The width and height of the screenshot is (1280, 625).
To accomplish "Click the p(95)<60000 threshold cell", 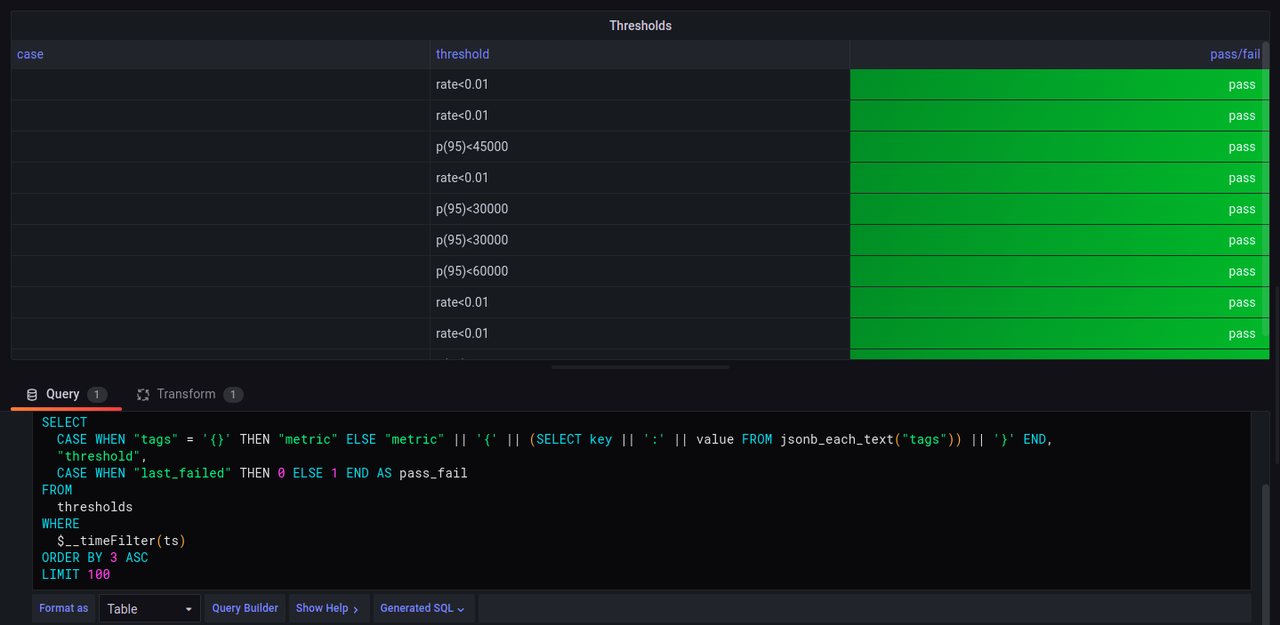I will pyautogui.click(x=640, y=271).
